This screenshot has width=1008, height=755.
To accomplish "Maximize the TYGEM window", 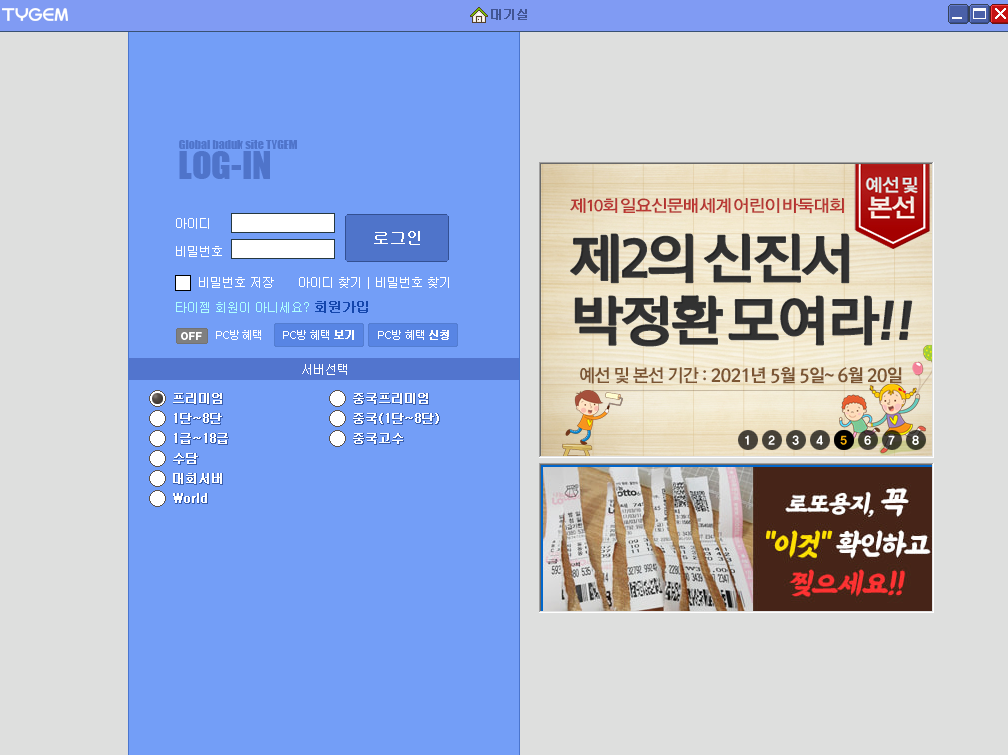I will [x=979, y=14].
